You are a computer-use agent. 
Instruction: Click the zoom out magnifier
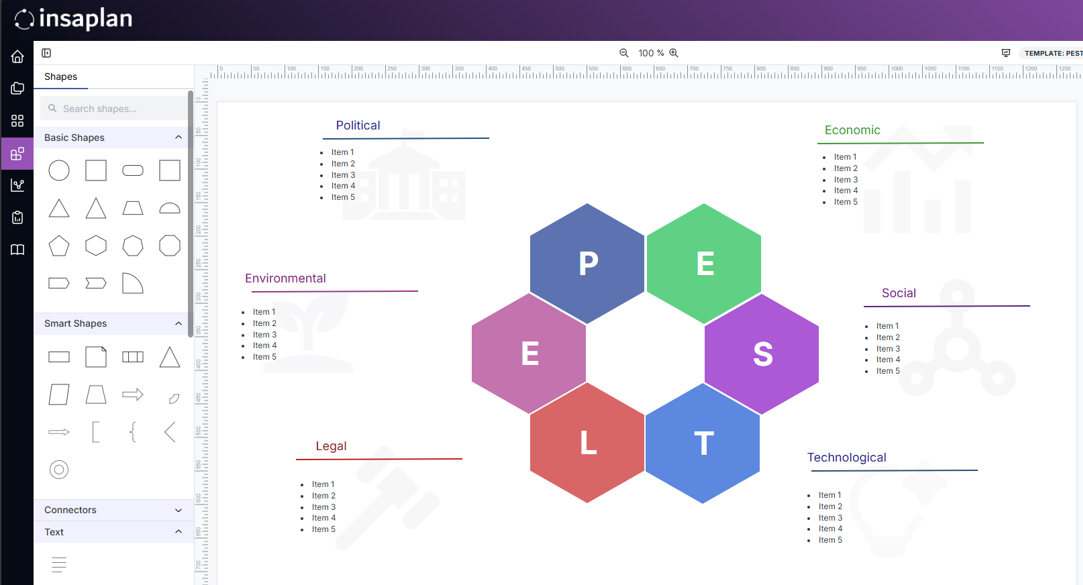[624, 53]
